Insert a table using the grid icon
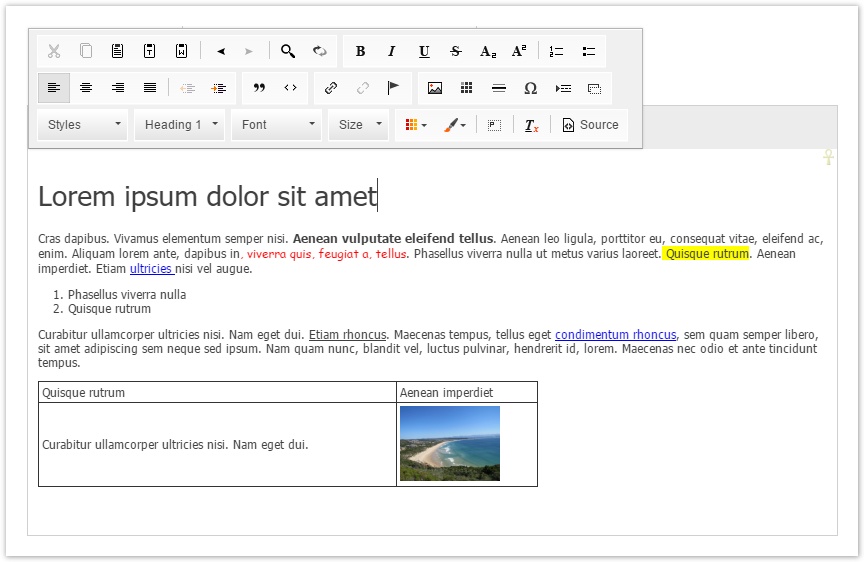864x562 pixels. (x=467, y=88)
